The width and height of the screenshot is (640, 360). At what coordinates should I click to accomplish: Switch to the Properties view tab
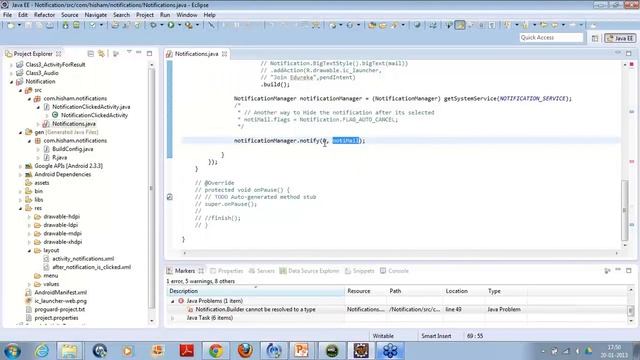tap(227, 271)
